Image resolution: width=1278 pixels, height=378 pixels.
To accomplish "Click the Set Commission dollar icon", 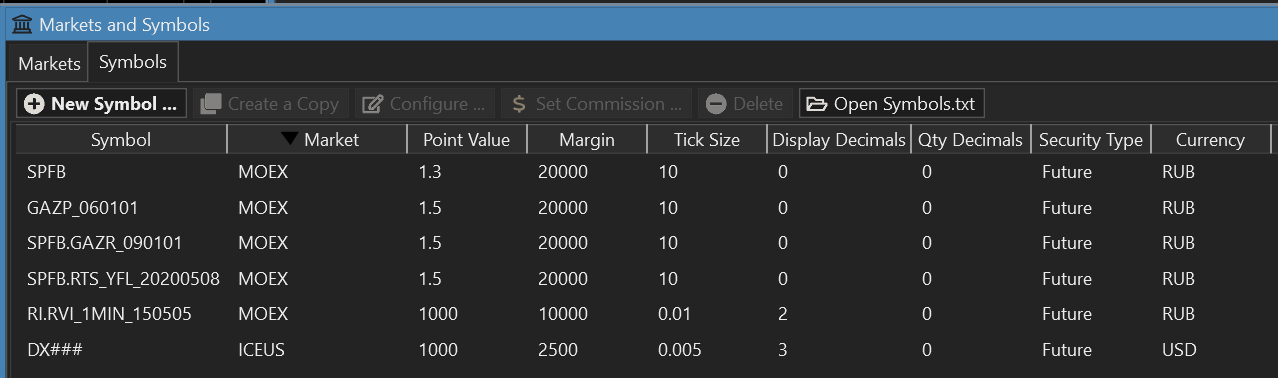I will point(518,104).
